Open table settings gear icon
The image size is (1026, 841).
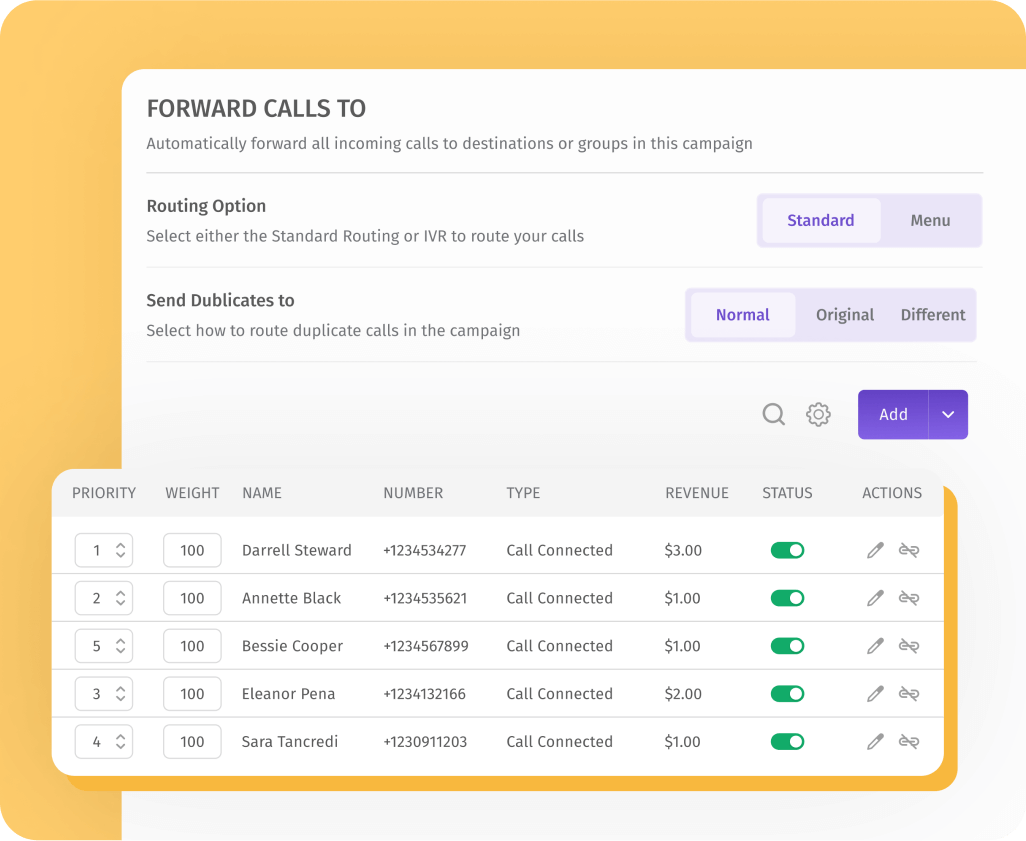click(818, 414)
